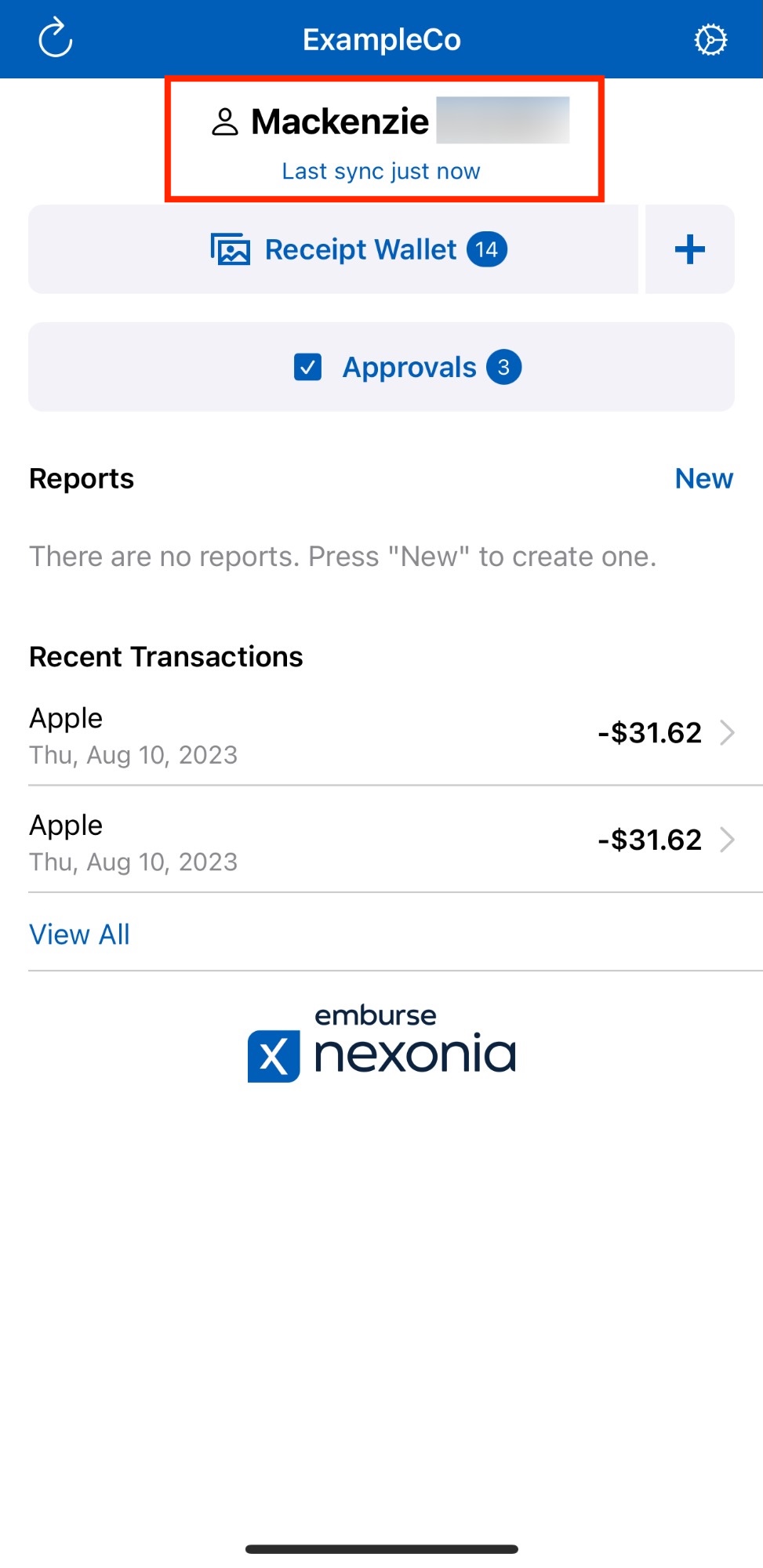
Task: Tap the Emburse Nexonia logo
Action: 382,1044
